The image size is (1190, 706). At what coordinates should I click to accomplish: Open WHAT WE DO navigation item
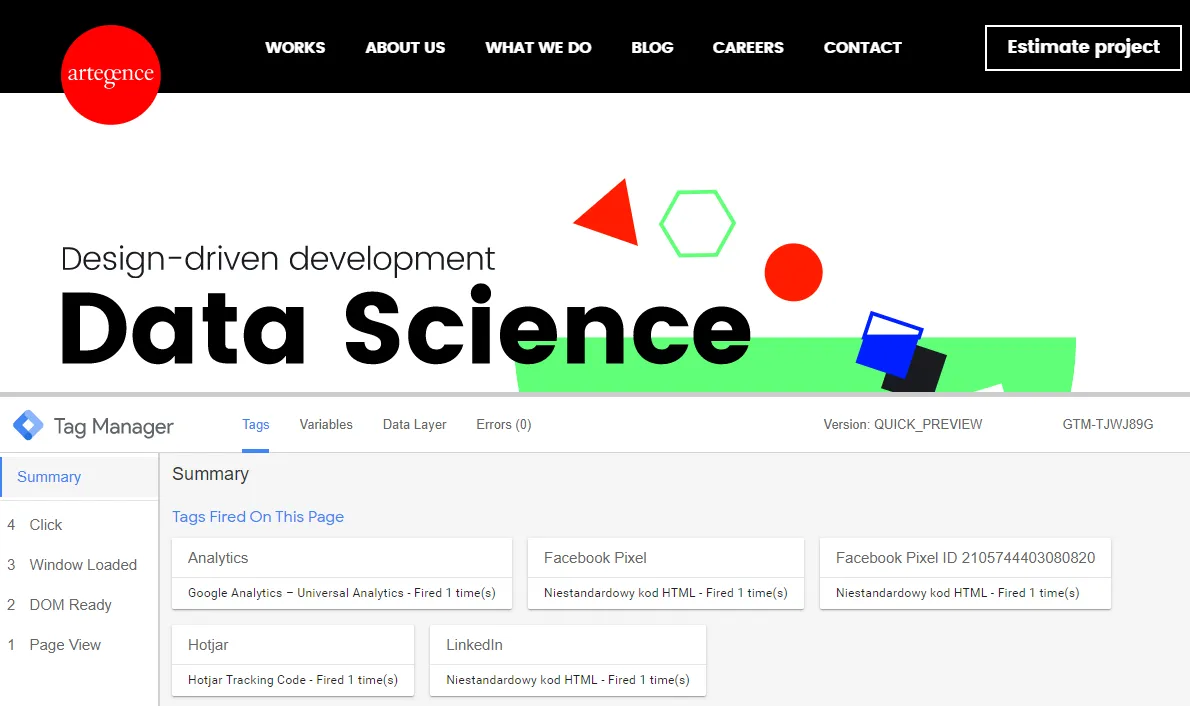538,47
